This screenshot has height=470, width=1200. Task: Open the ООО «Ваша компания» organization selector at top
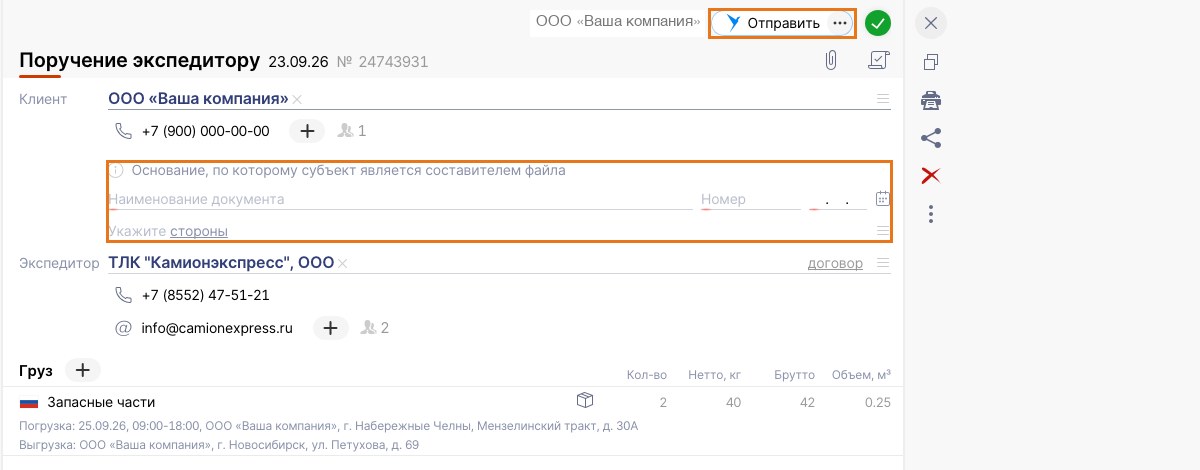pos(618,22)
